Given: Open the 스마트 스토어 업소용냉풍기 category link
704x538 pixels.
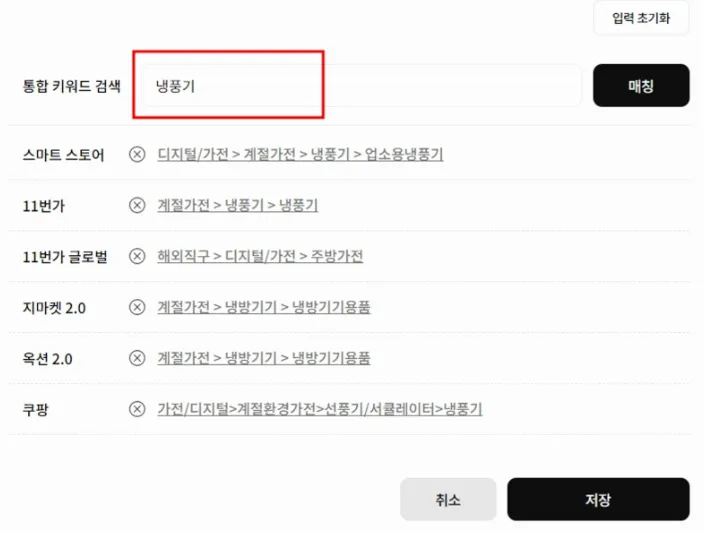Looking at the screenshot, I should click(x=300, y=154).
